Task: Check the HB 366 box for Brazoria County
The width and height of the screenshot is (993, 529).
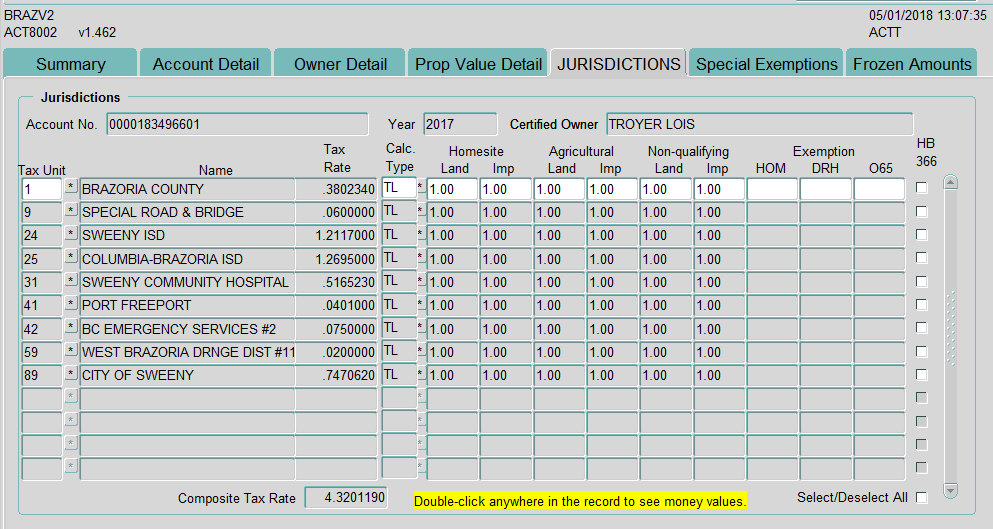Action: tap(921, 188)
